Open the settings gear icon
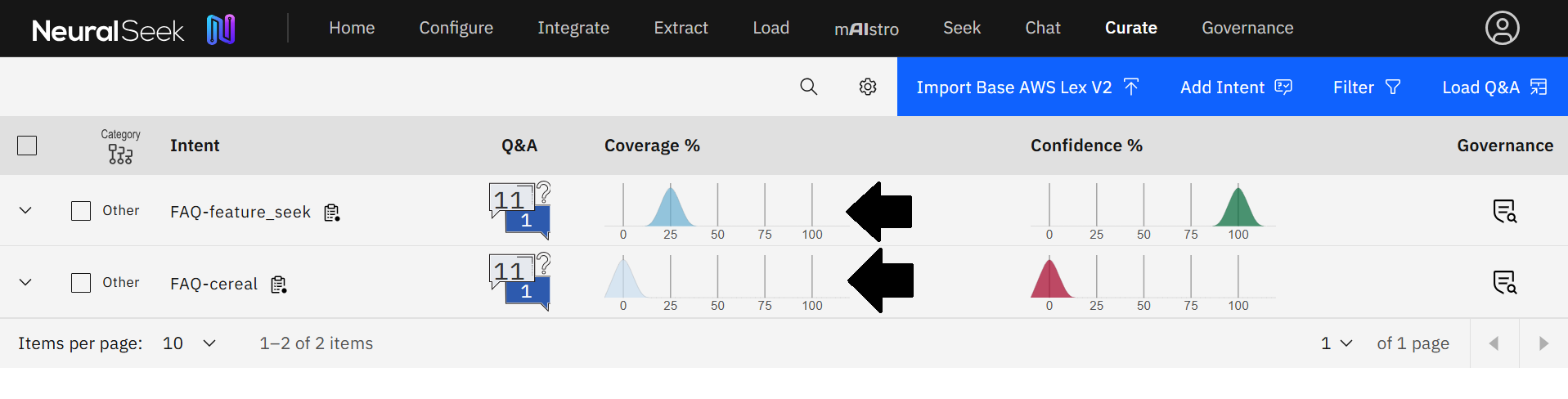Viewport: 1568px width, 399px height. 868,87
